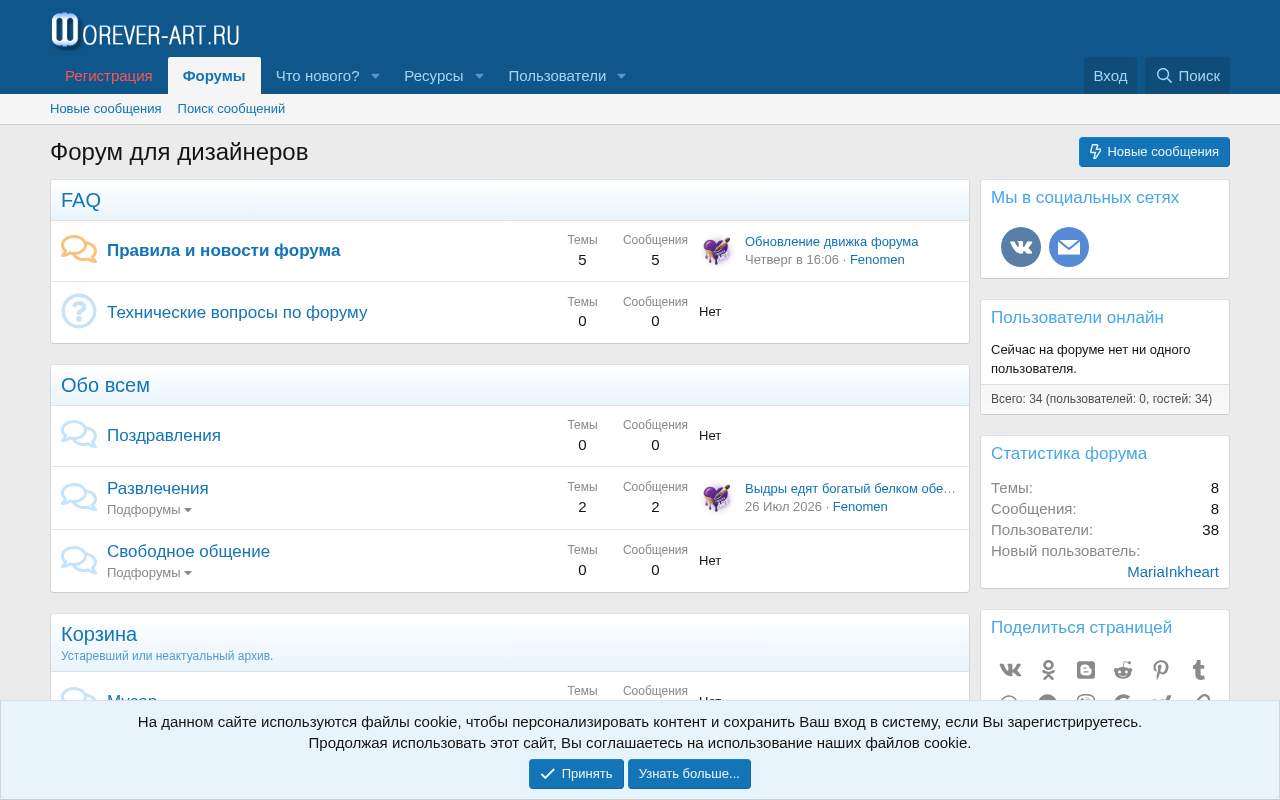Viewport: 1280px width, 800px height.
Task: Open the Регистрация tab
Action: [x=109, y=76]
